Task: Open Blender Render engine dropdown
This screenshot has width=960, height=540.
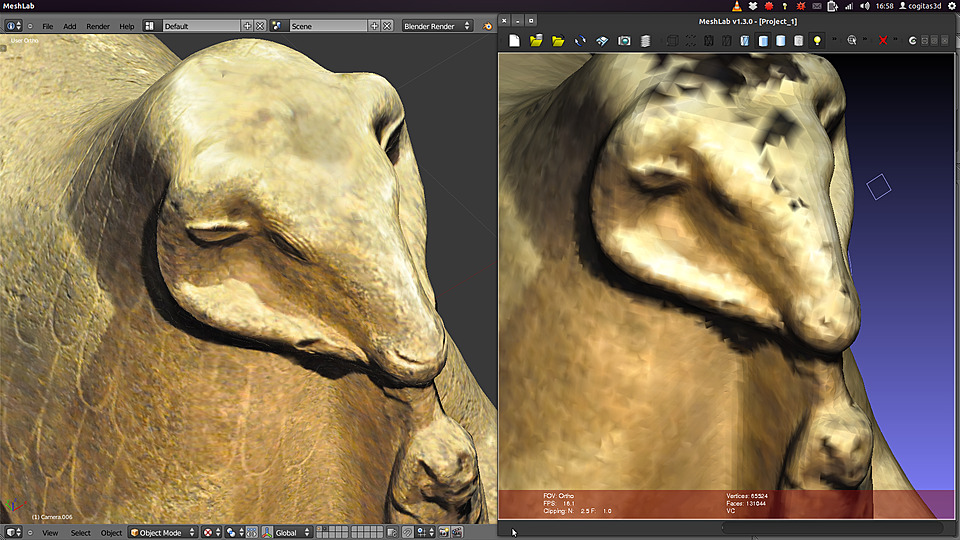Action: pos(437,26)
